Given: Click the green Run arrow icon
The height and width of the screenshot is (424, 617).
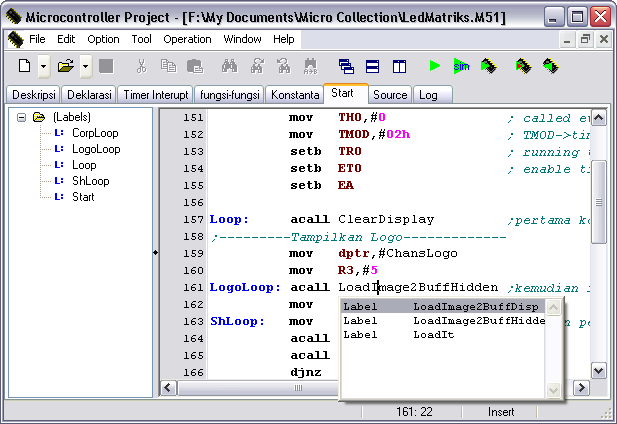Looking at the screenshot, I should (434, 66).
